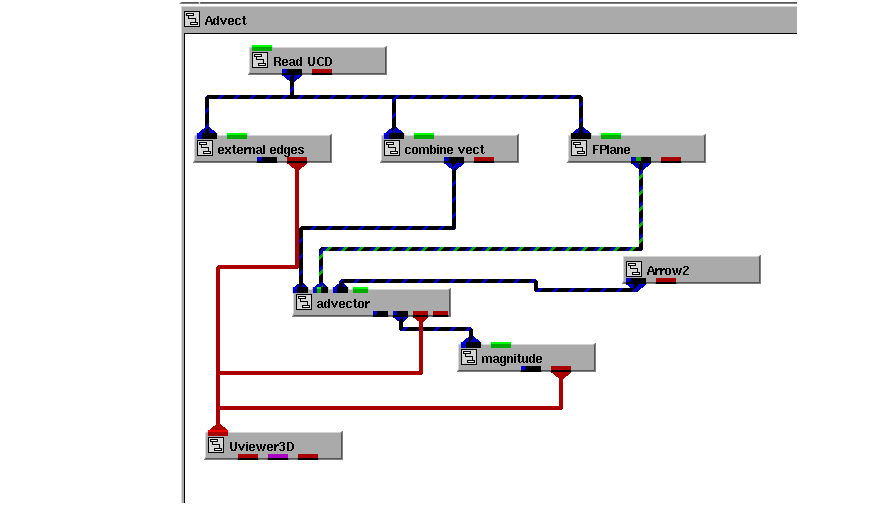This screenshot has width=893, height=509.
Task: Select the combine vect module label
Action: [x=444, y=150]
